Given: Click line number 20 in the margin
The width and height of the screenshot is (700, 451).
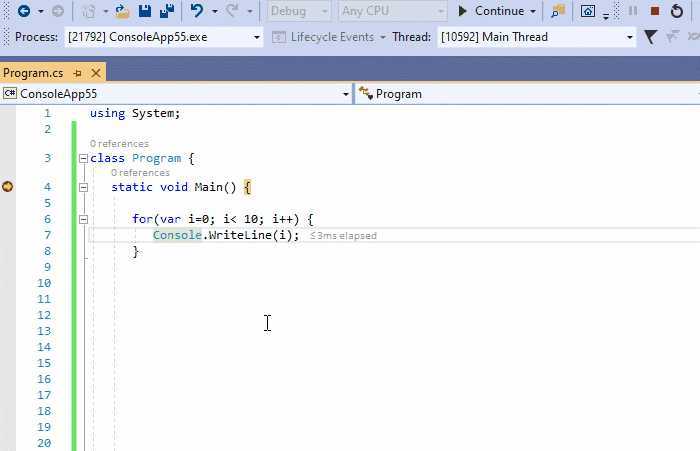Looking at the screenshot, I should tap(44, 443).
